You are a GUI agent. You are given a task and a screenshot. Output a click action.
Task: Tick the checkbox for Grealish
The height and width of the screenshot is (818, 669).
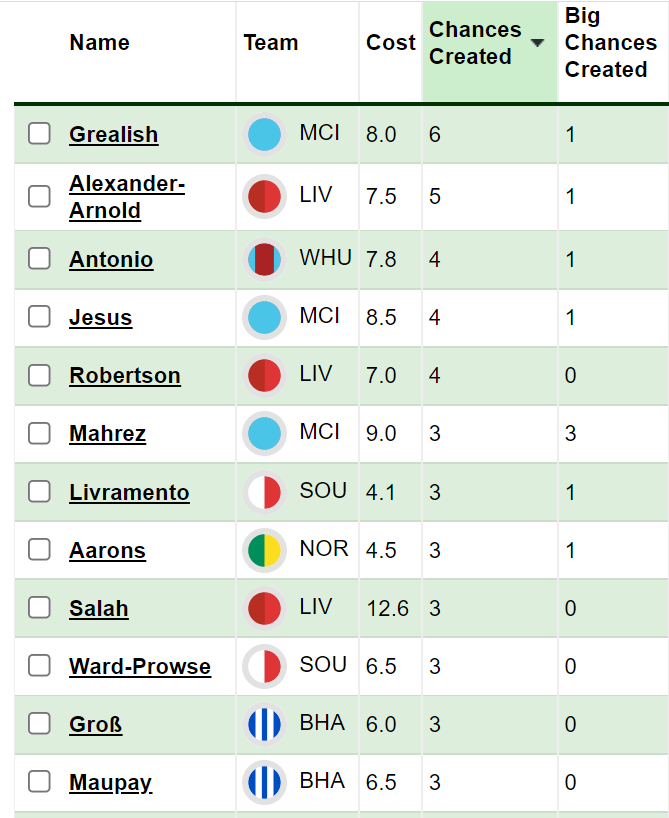39,134
